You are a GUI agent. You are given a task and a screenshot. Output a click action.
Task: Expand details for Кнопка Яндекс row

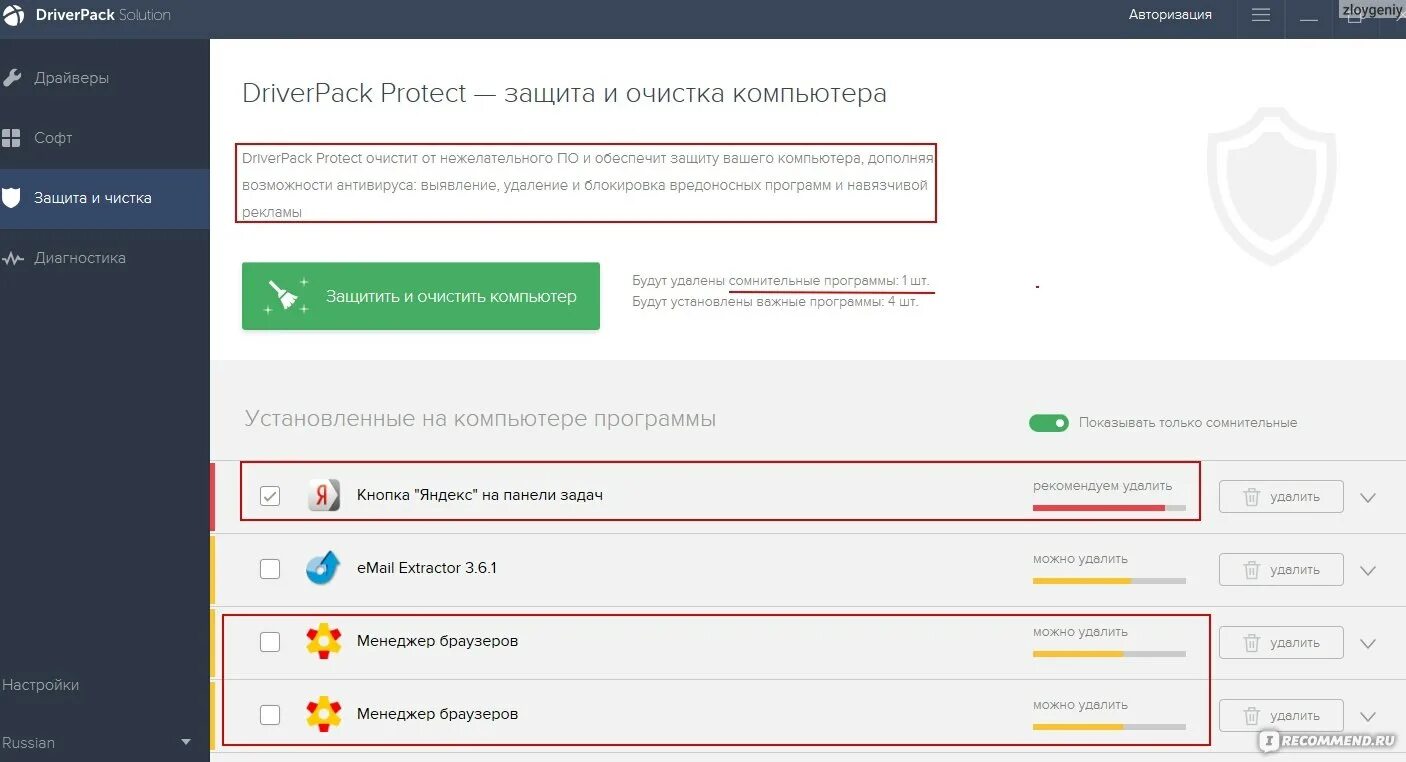[1368, 497]
